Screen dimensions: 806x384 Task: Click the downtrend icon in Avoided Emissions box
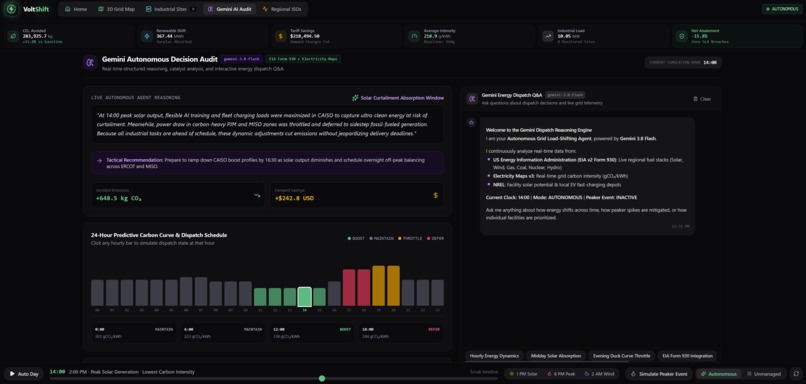257,195
